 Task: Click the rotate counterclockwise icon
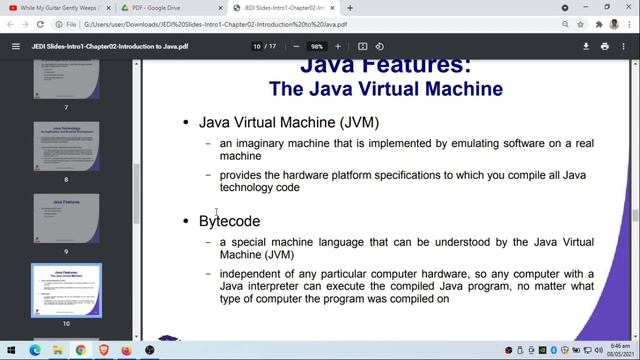pos(380,47)
